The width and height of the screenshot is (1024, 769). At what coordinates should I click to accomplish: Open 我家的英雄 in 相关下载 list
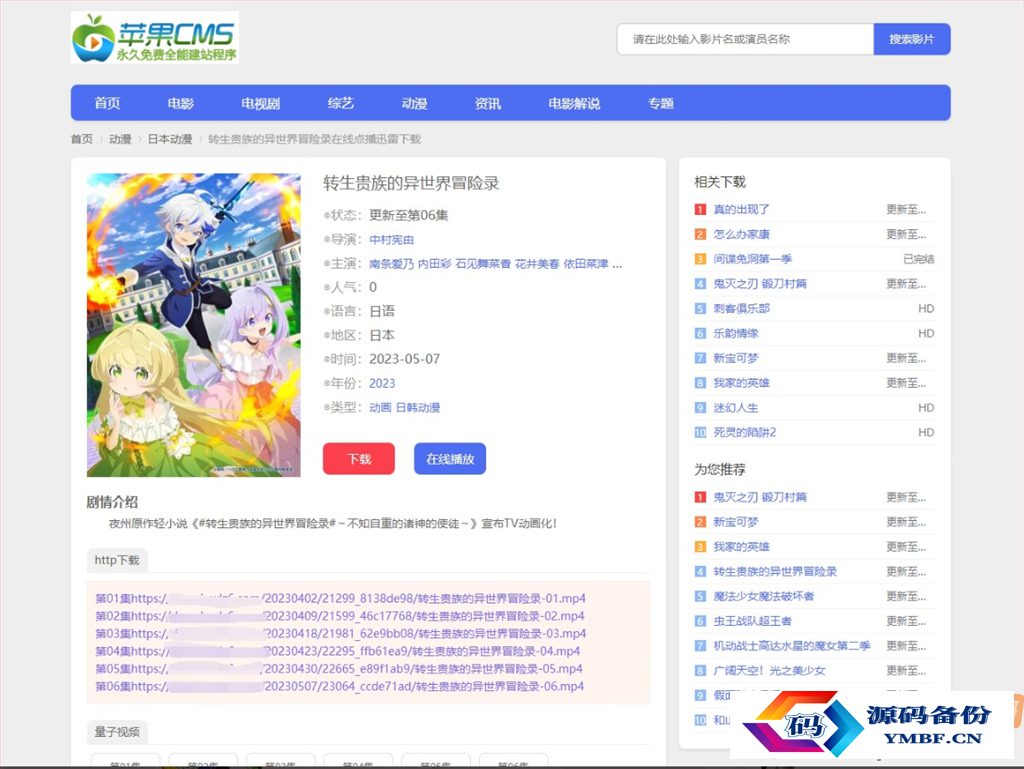[741, 383]
